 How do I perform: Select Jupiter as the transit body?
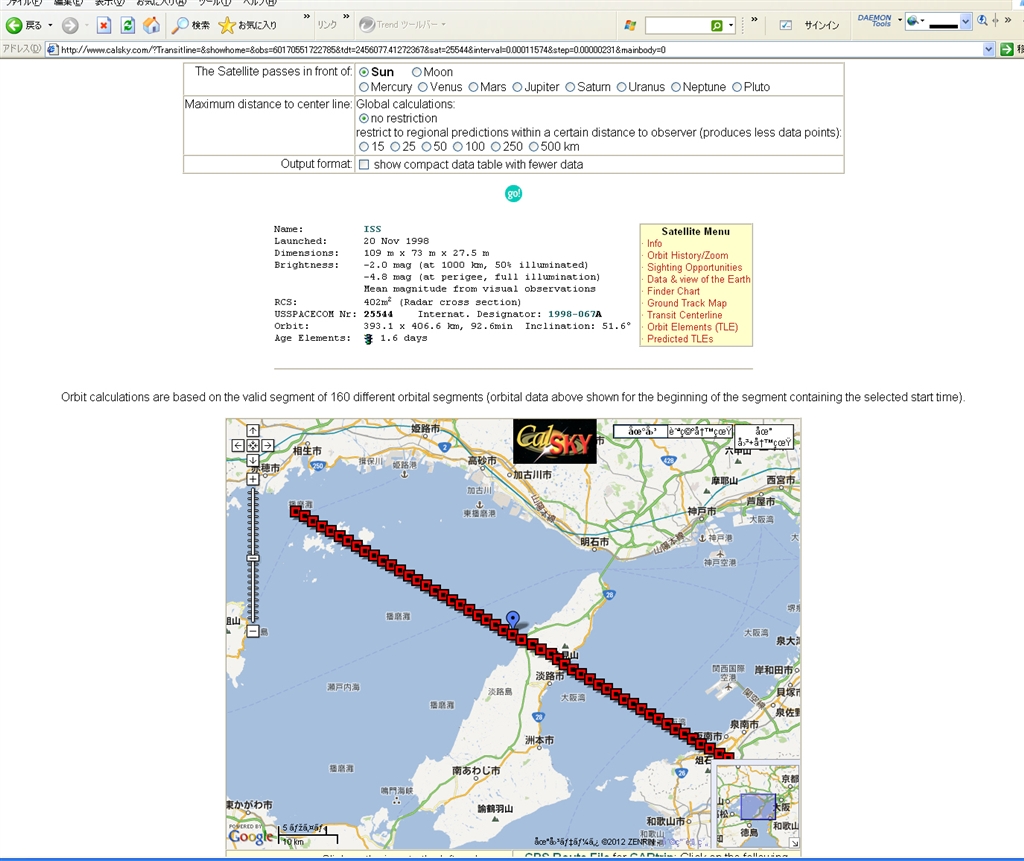tap(518, 87)
